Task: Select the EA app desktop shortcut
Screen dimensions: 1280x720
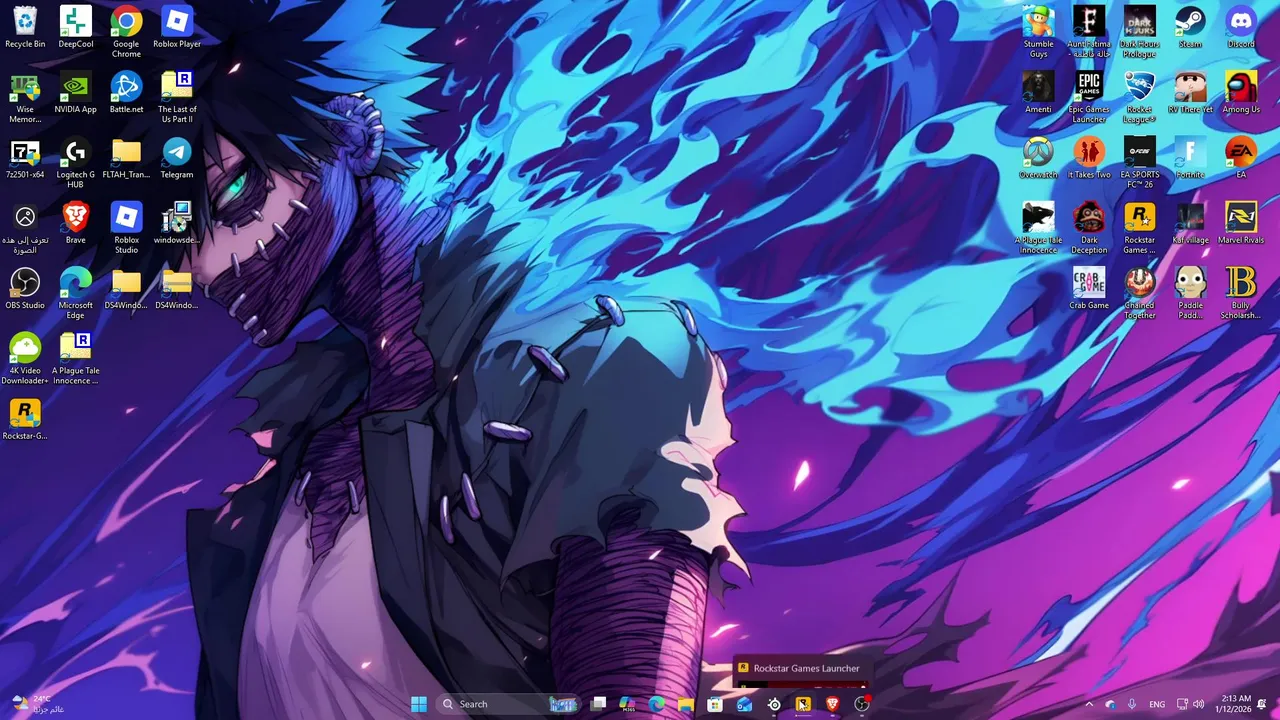Action: 1241,158
